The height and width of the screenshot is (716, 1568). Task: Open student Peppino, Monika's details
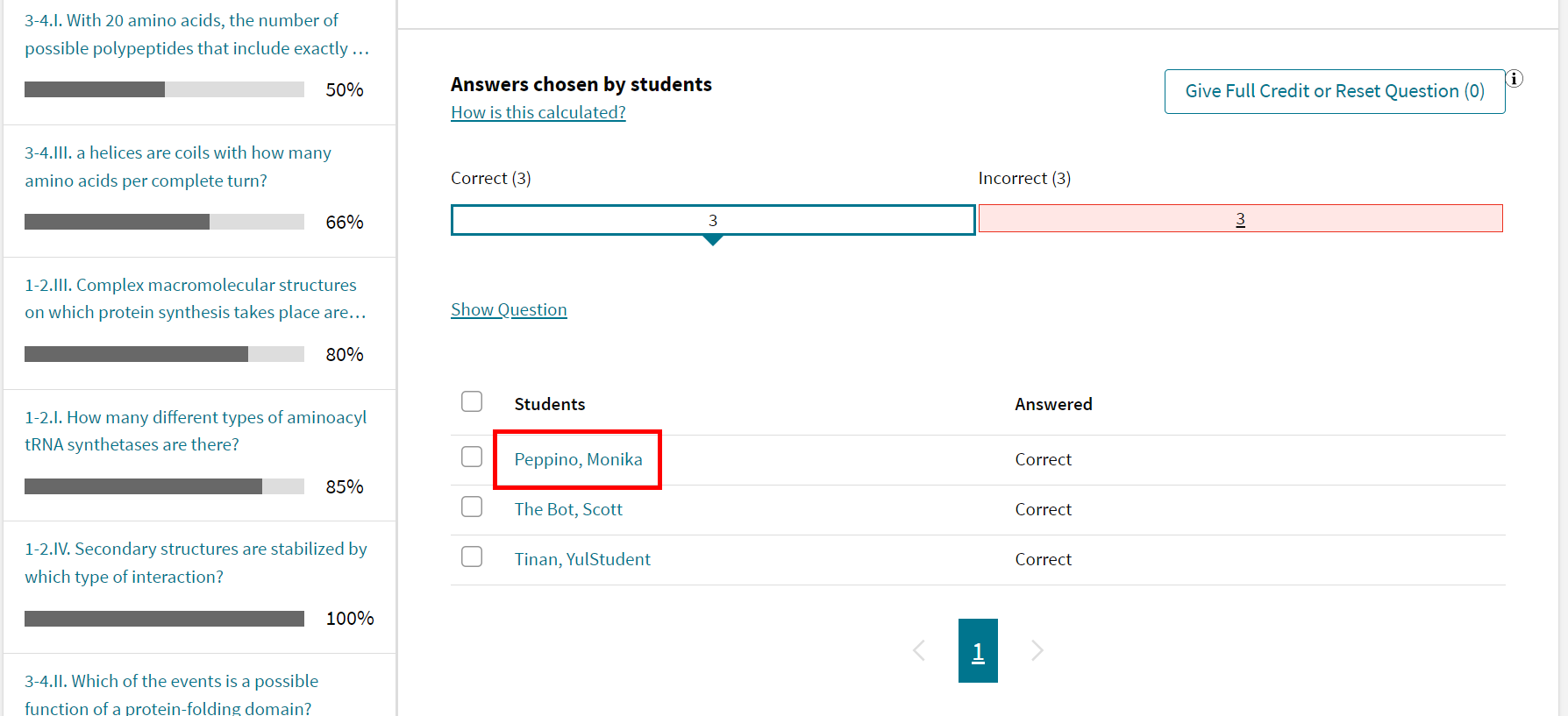click(x=577, y=459)
